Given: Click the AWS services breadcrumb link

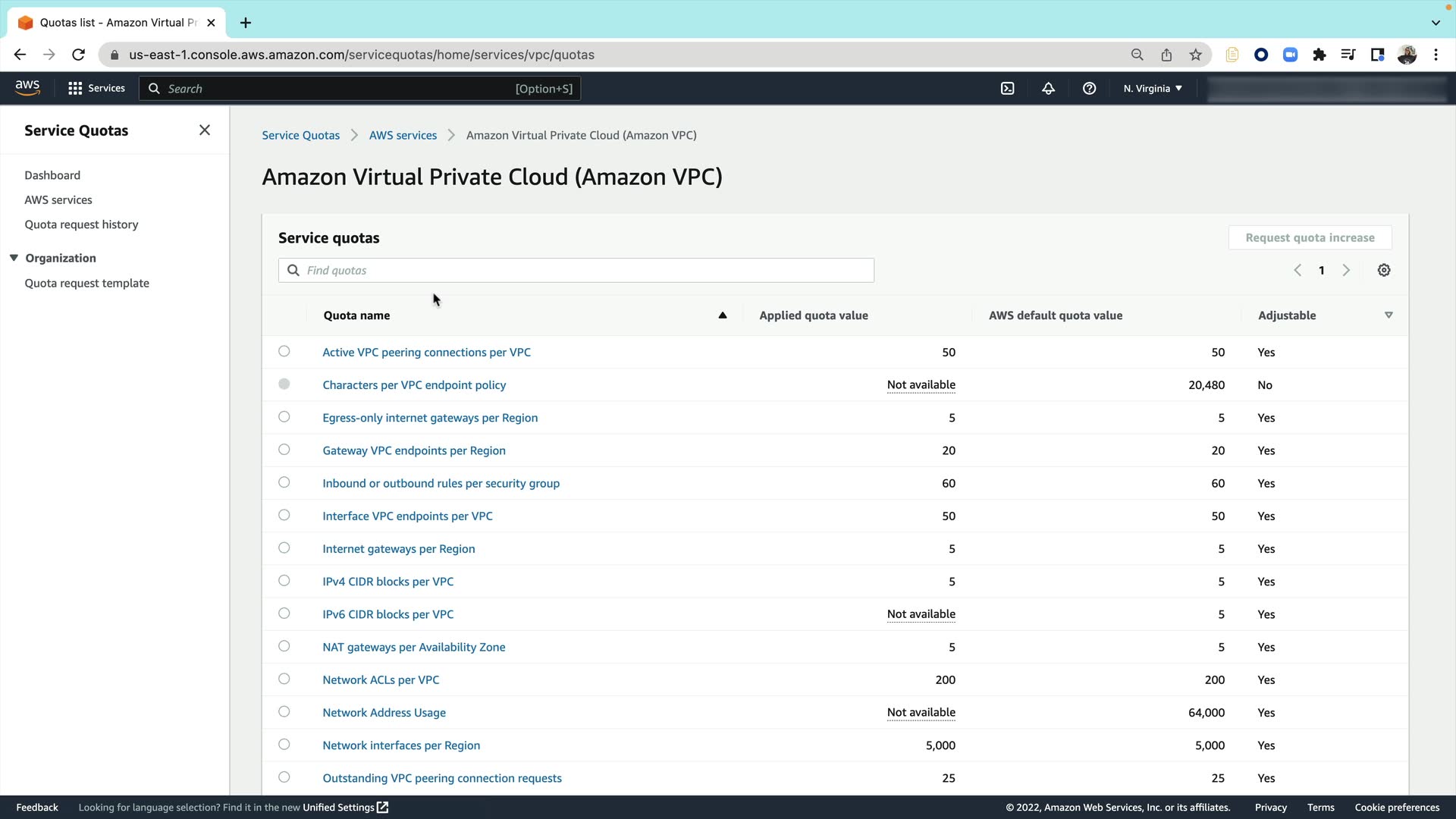Looking at the screenshot, I should pos(403,136).
